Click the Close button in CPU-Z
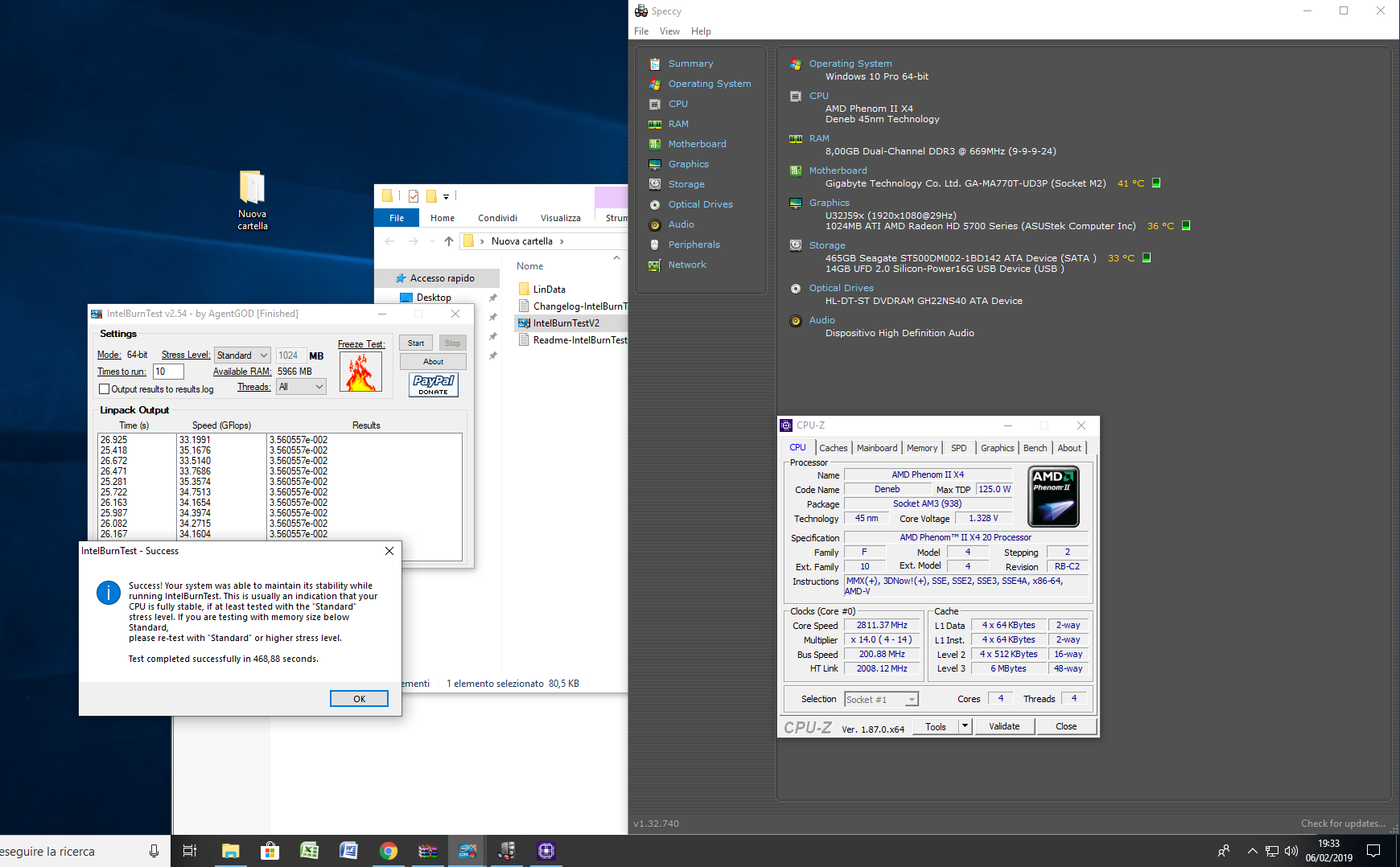 (x=1066, y=726)
